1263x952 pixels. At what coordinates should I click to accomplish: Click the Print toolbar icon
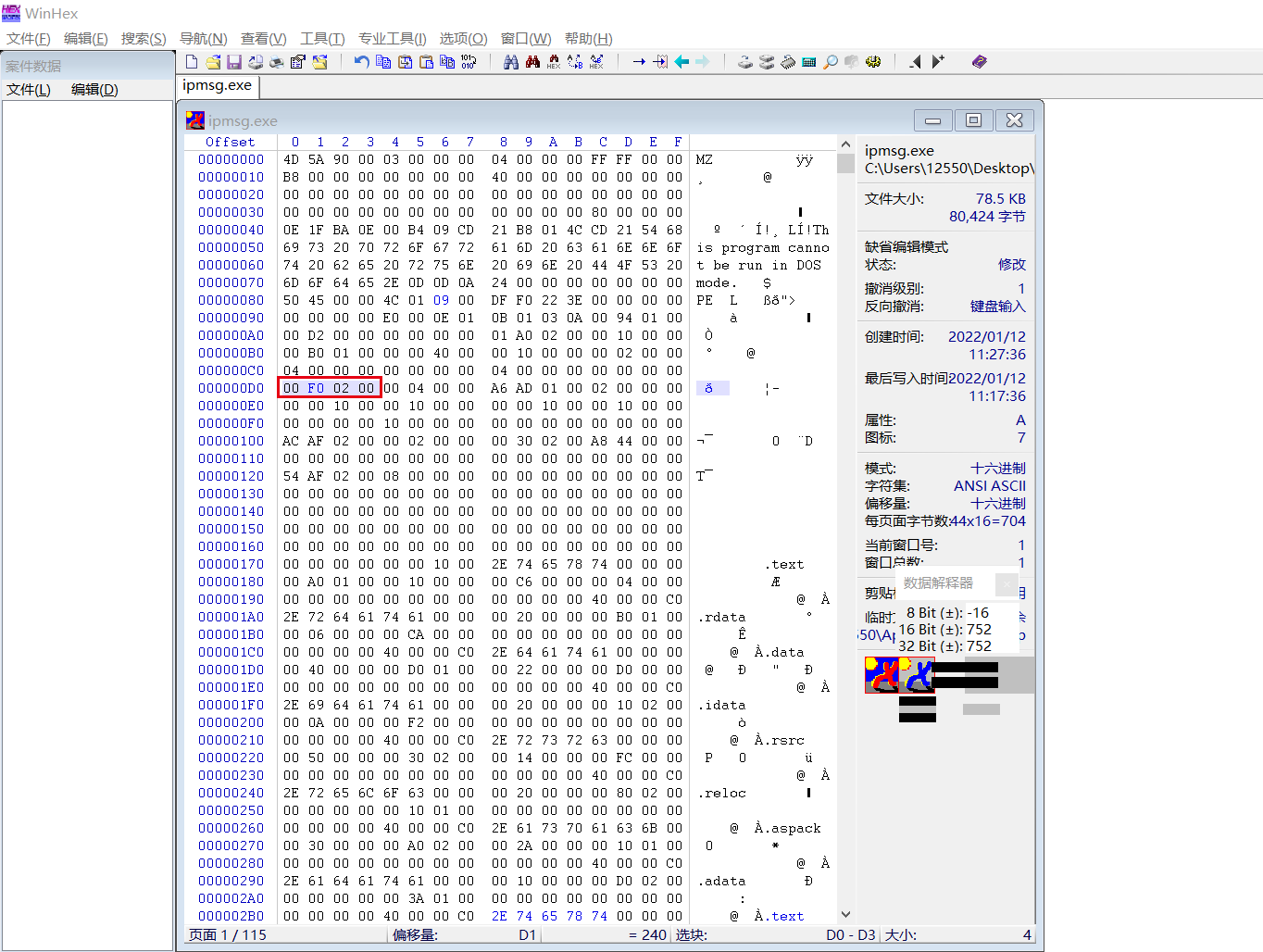click(276, 62)
